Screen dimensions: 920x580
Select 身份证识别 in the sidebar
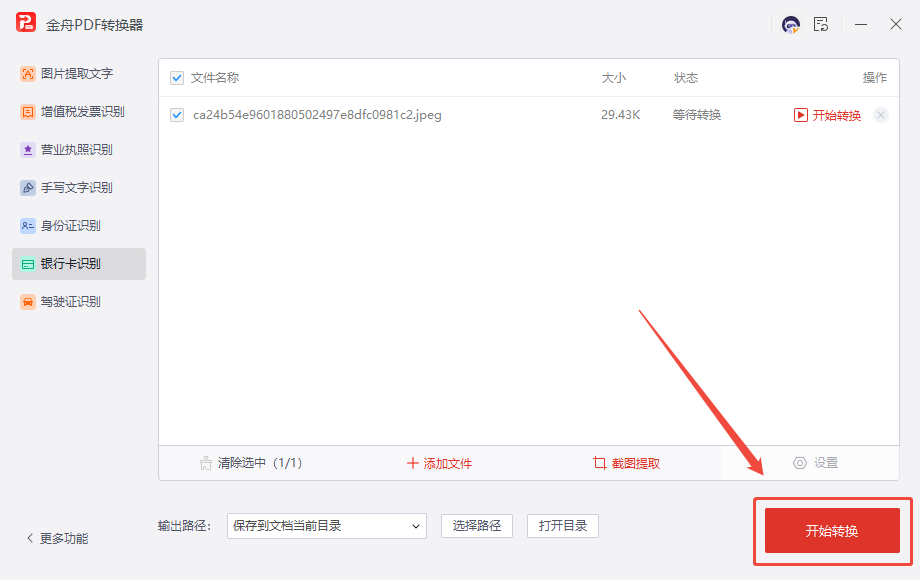point(79,226)
